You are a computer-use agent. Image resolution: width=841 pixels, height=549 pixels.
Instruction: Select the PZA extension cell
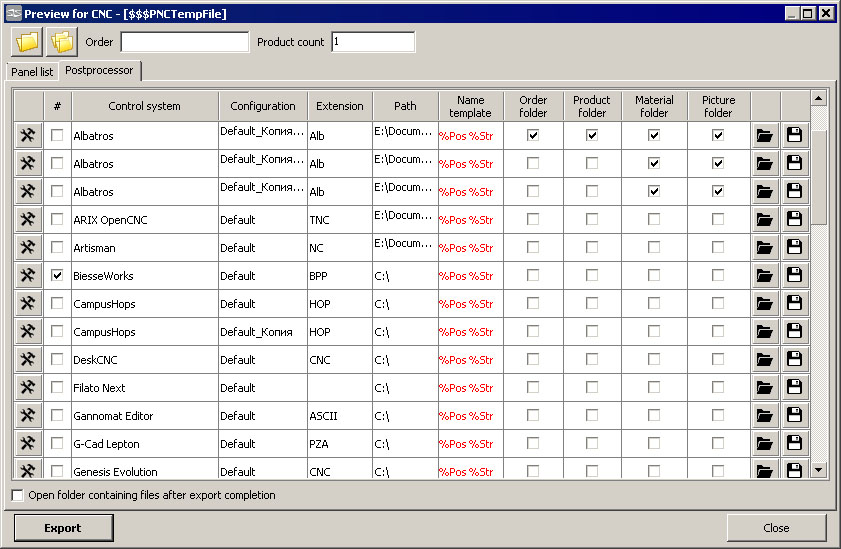[340, 443]
